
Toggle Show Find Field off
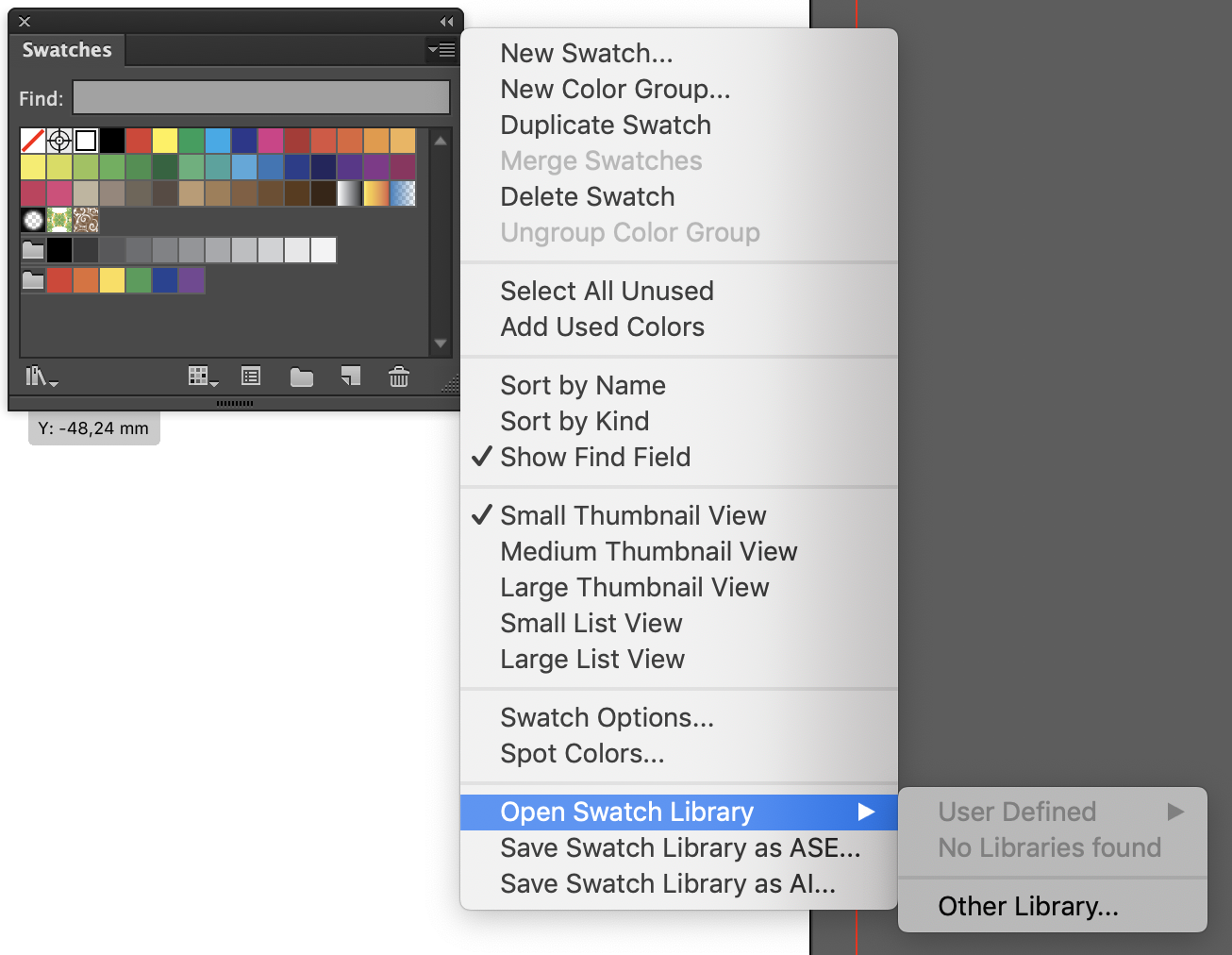pos(595,457)
